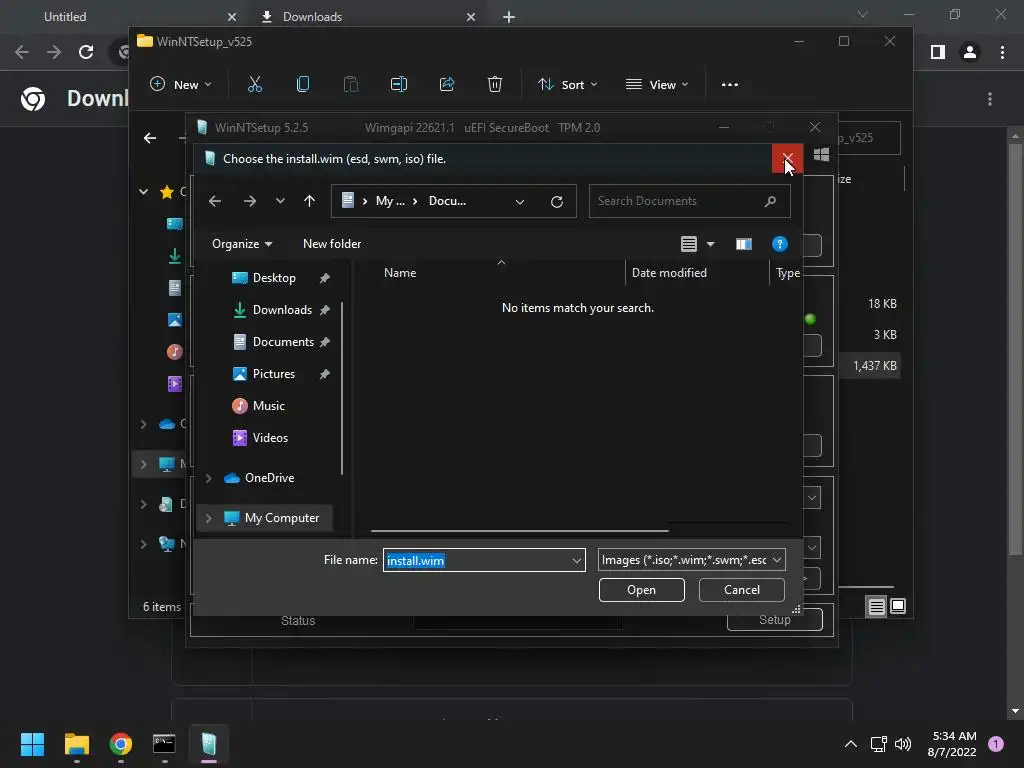Select Downloads in dialog sidebar
The width and height of the screenshot is (1024, 768).
click(282, 310)
